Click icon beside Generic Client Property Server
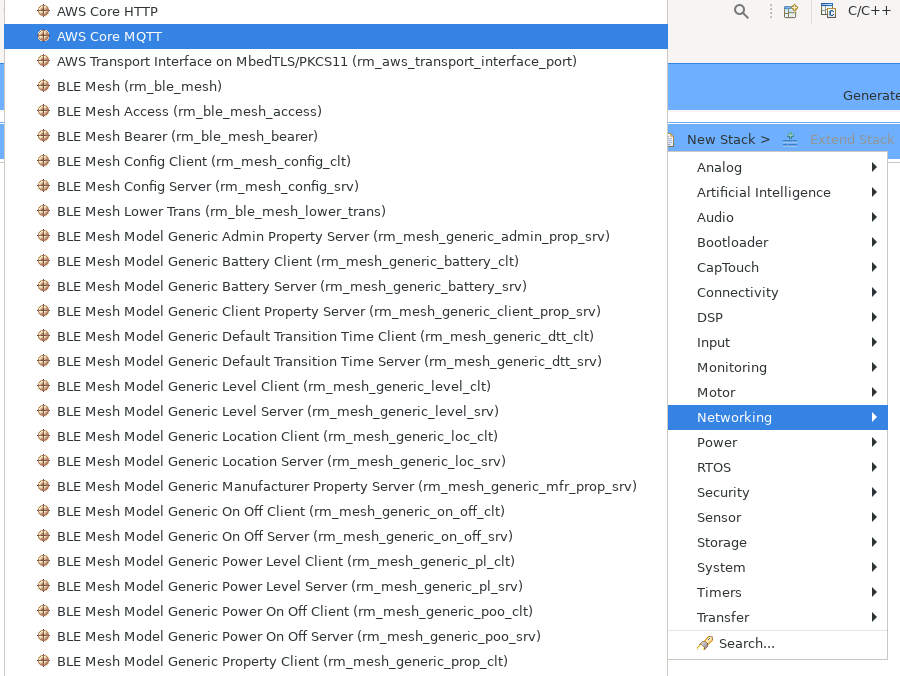Image resolution: width=900 pixels, height=676 pixels. click(43, 311)
